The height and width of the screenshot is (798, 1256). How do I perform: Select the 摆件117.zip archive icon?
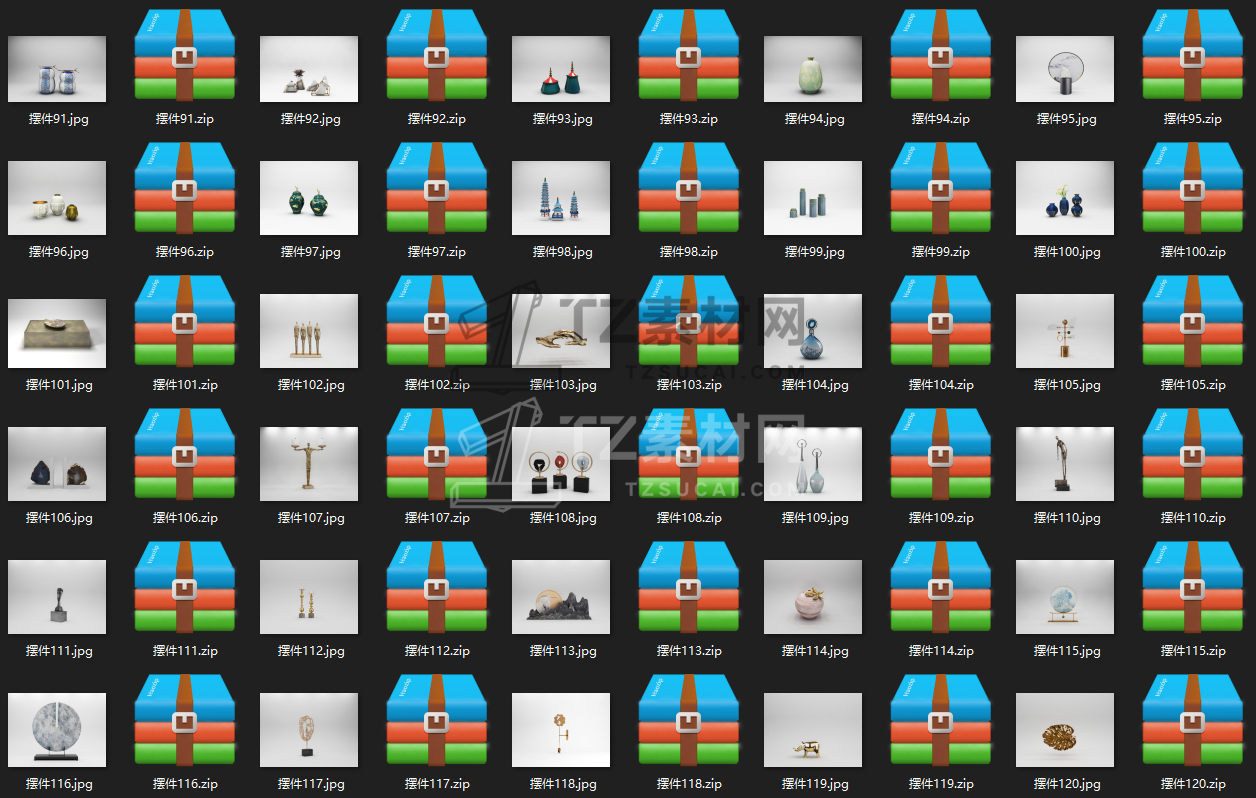[x=437, y=720]
